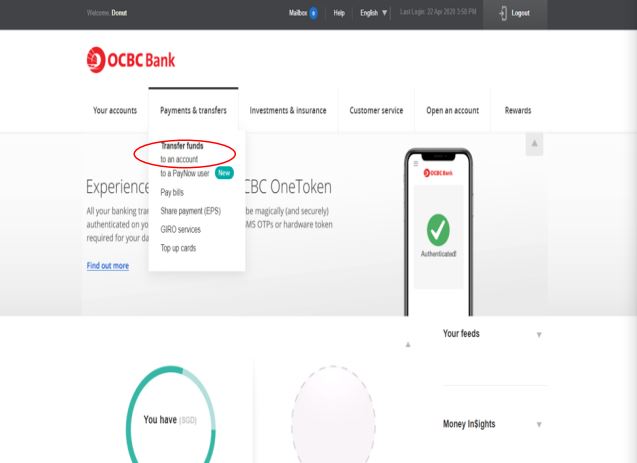Click the New badge beside PayNow user

(x=224, y=173)
